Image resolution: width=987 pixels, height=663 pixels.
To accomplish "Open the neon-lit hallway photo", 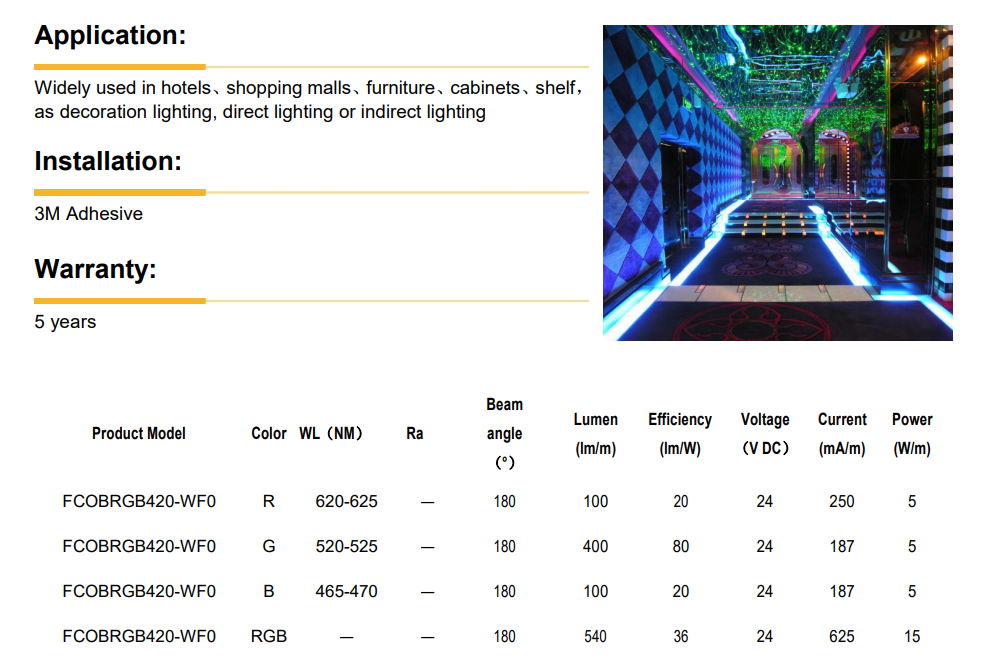I will pyautogui.click(x=777, y=183).
